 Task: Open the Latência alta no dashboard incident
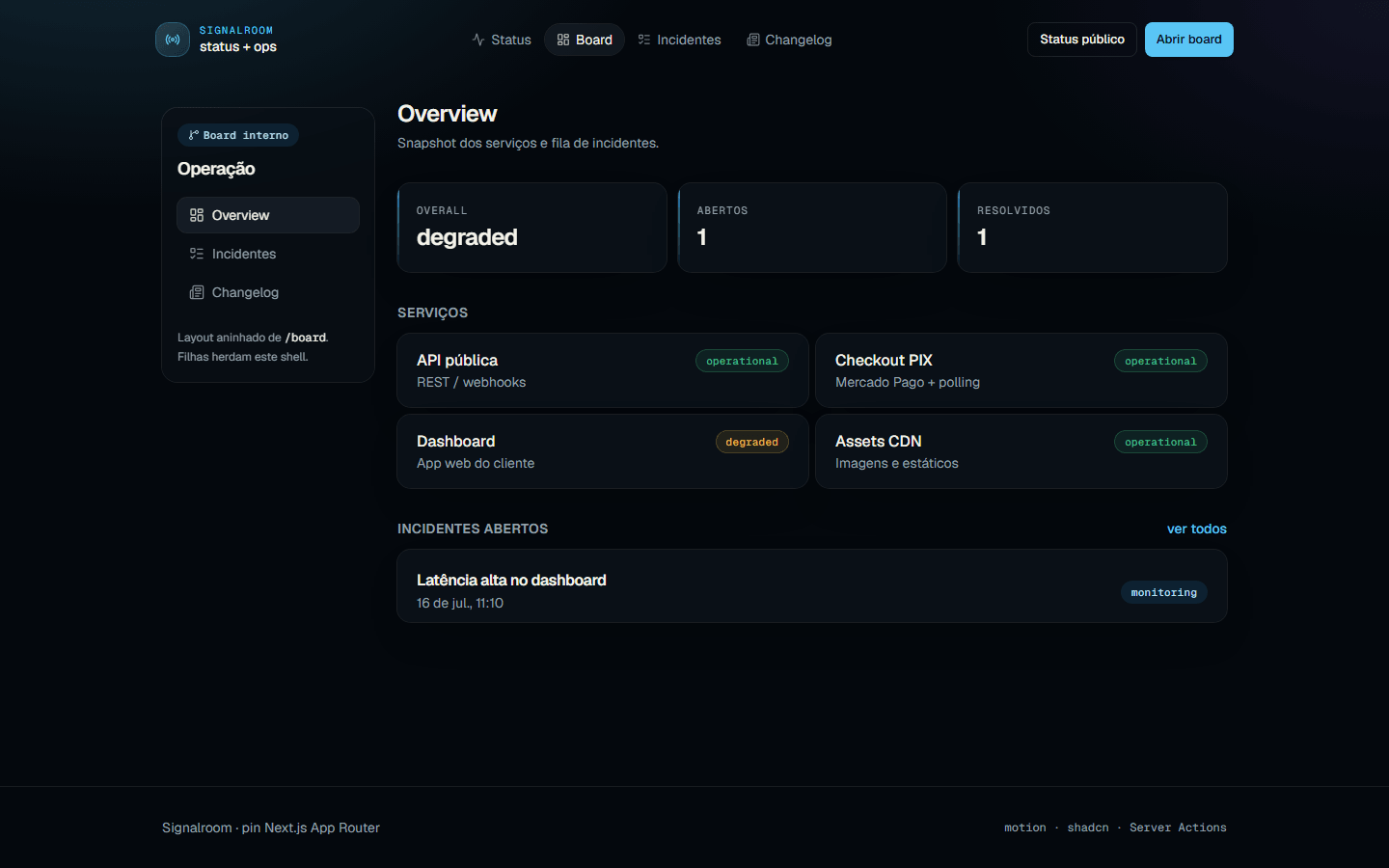coord(812,586)
